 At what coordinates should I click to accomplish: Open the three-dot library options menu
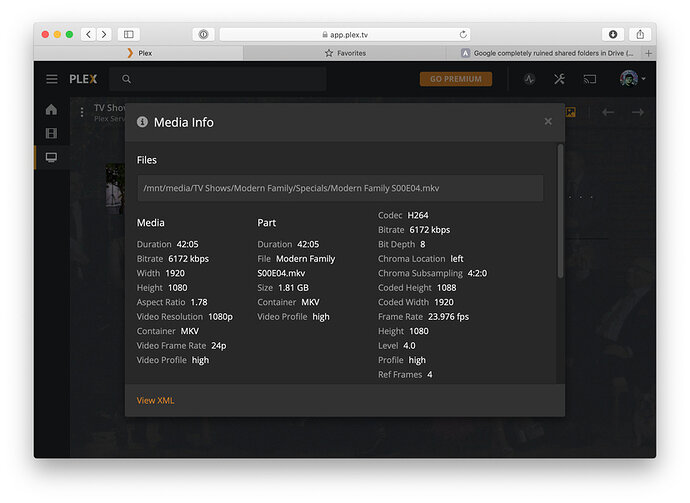point(82,113)
